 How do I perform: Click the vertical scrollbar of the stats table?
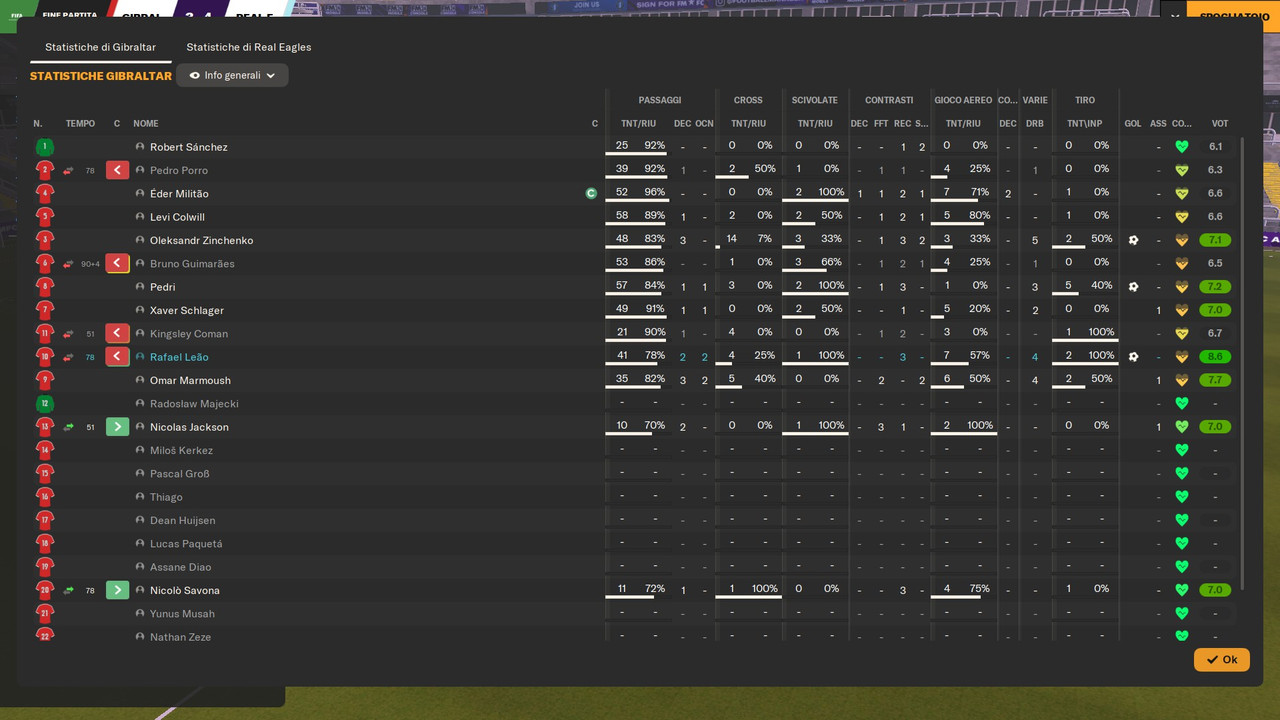click(1243, 364)
